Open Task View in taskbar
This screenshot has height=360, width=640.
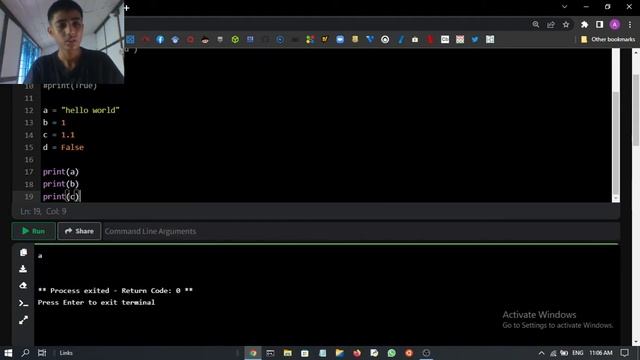[42, 353]
